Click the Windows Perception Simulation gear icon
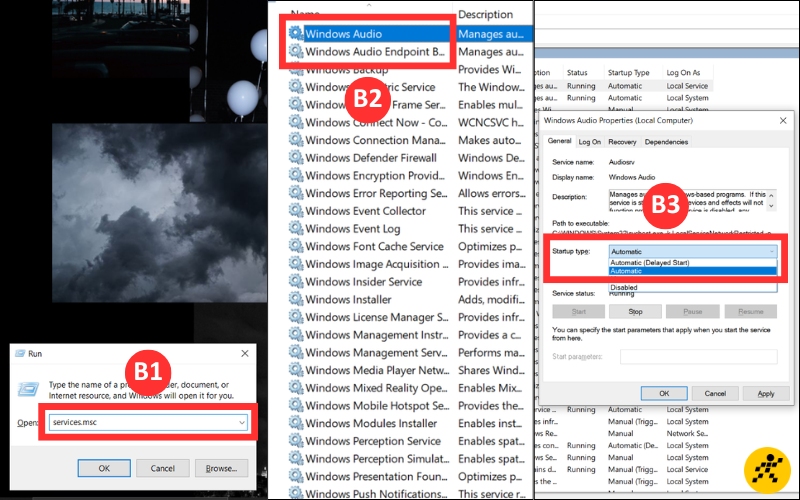The width and height of the screenshot is (800, 500). tap(295, 458)
